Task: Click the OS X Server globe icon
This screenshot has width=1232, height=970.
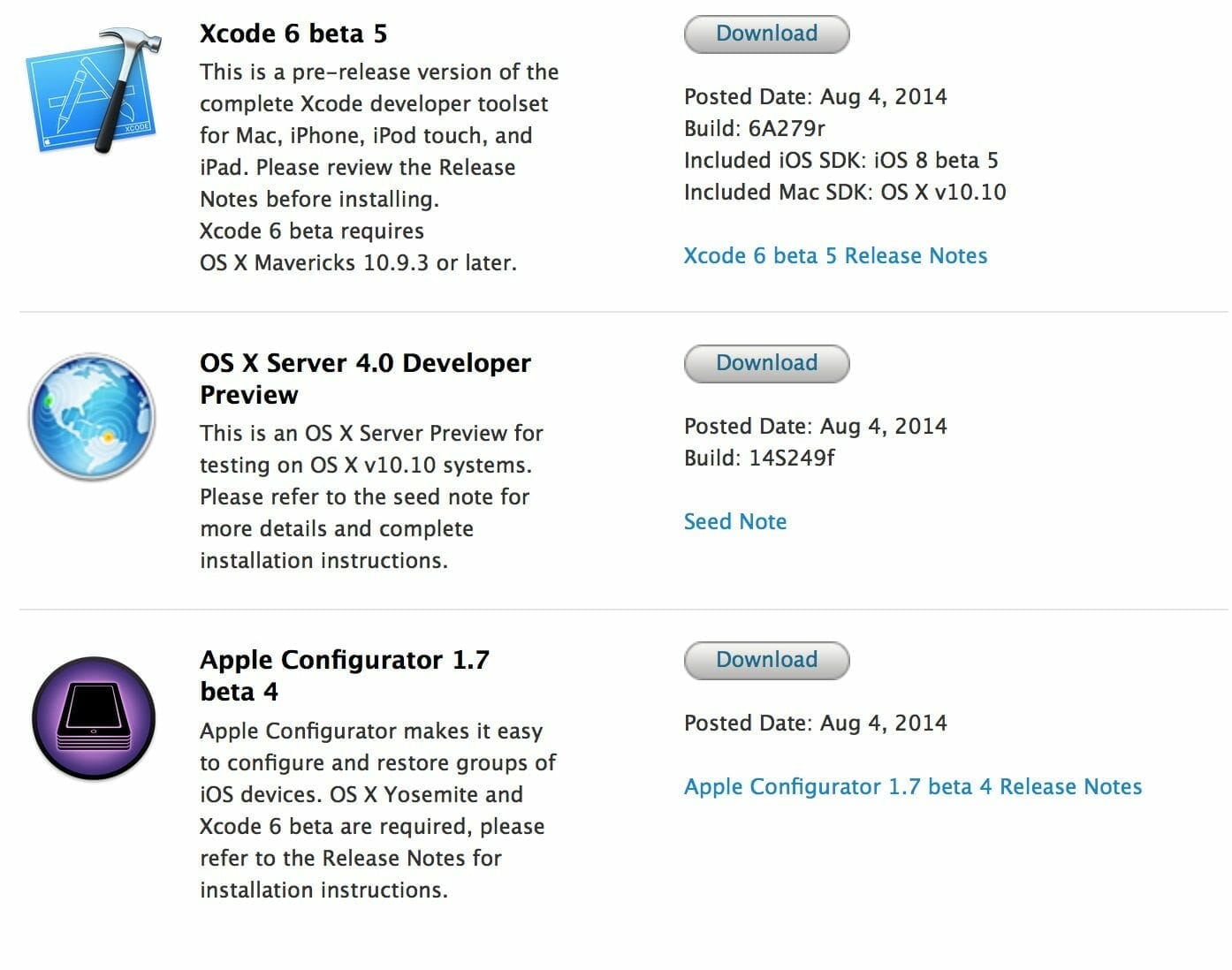Action: click(x=92, y=416)
